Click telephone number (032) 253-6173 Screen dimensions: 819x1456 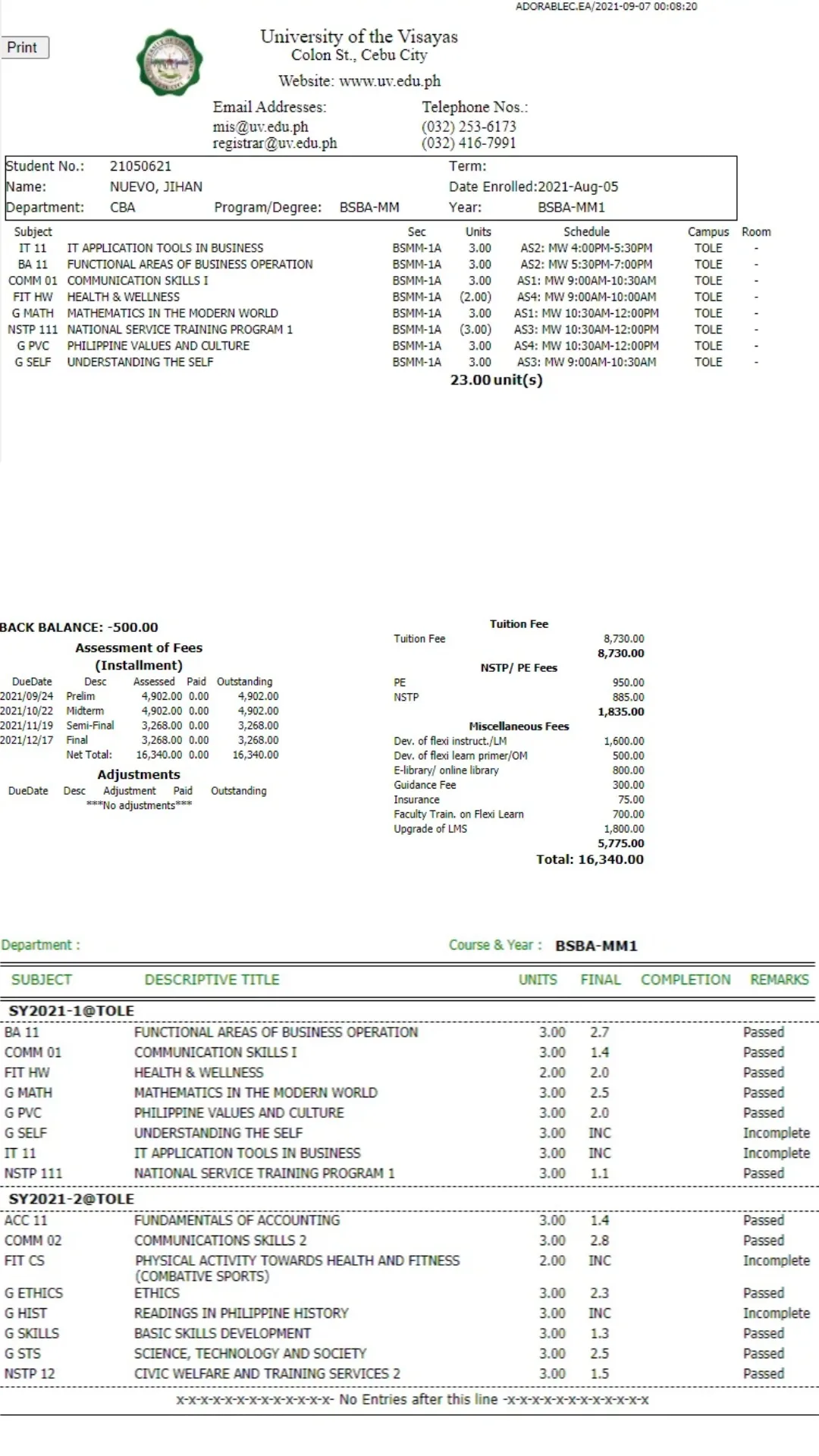(x=469, y=127)
